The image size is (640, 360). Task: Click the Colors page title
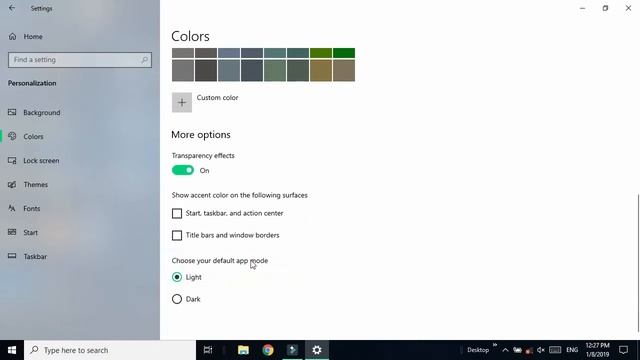point(190,36)
